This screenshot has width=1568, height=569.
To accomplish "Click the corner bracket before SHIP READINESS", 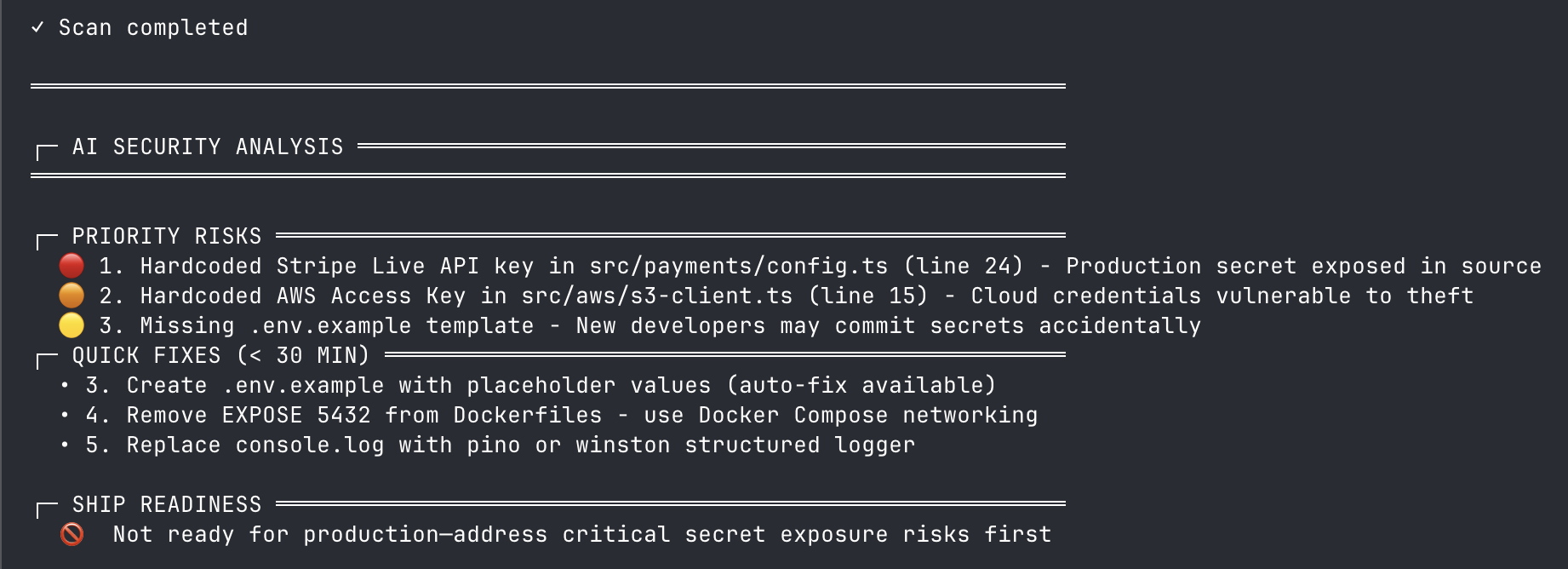I will 47,509.
